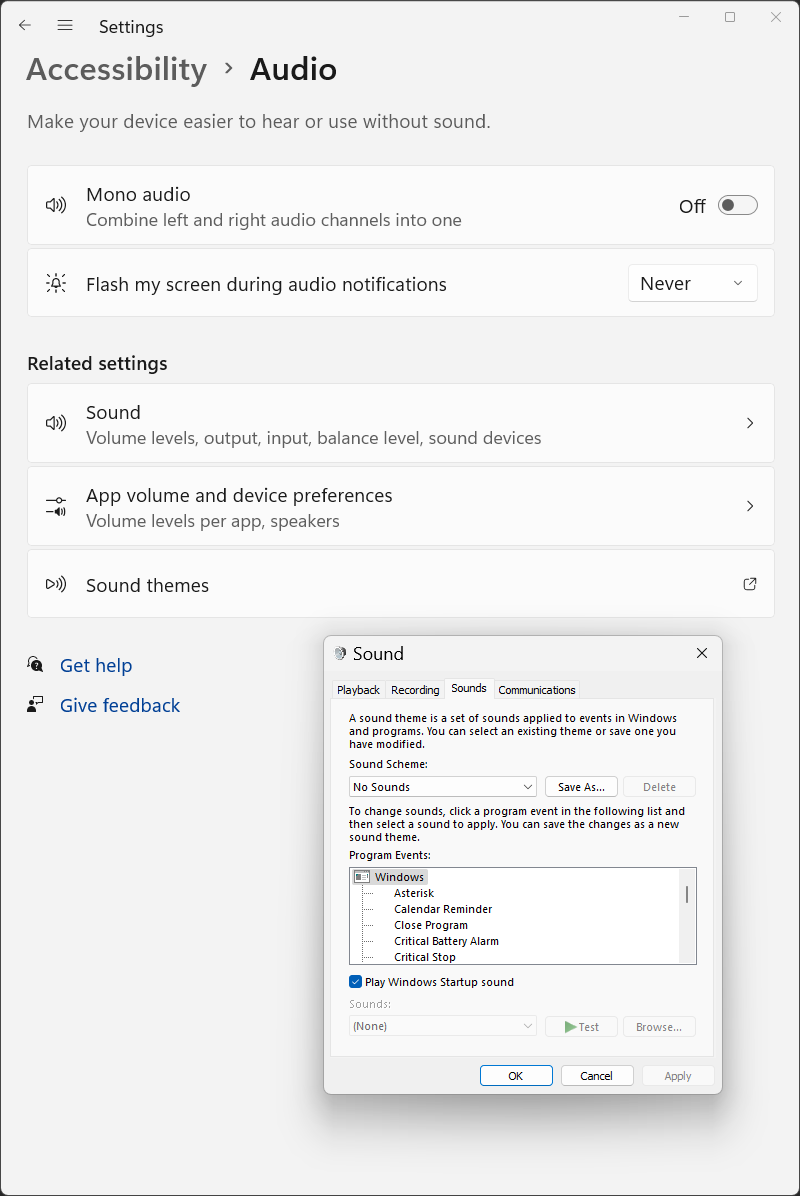Uncheck Play Windows Startup sound checkbox

pyautogui.click(x=356, y=982)
